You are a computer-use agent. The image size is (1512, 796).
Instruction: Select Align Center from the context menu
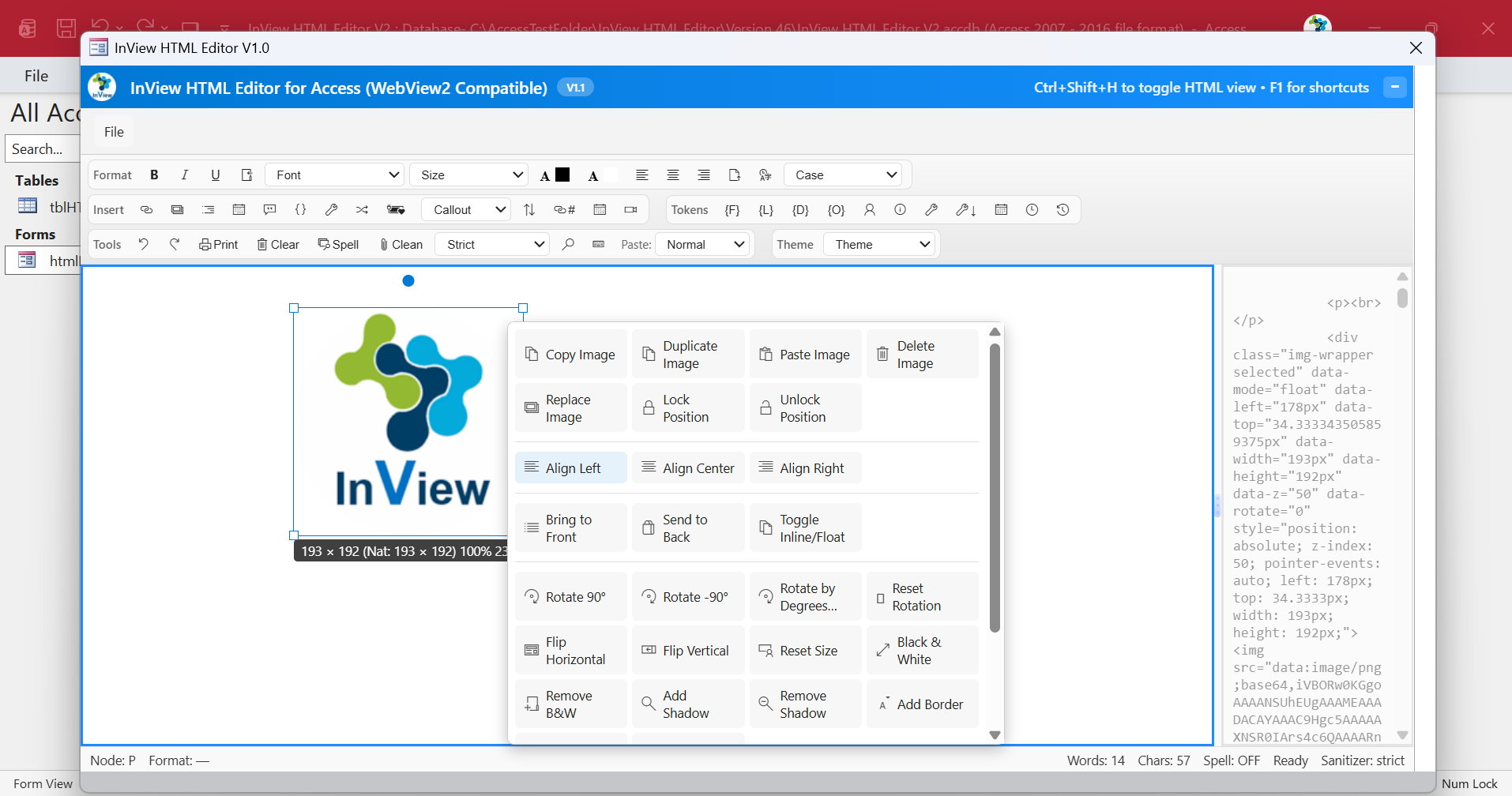[x=687, y=467]
